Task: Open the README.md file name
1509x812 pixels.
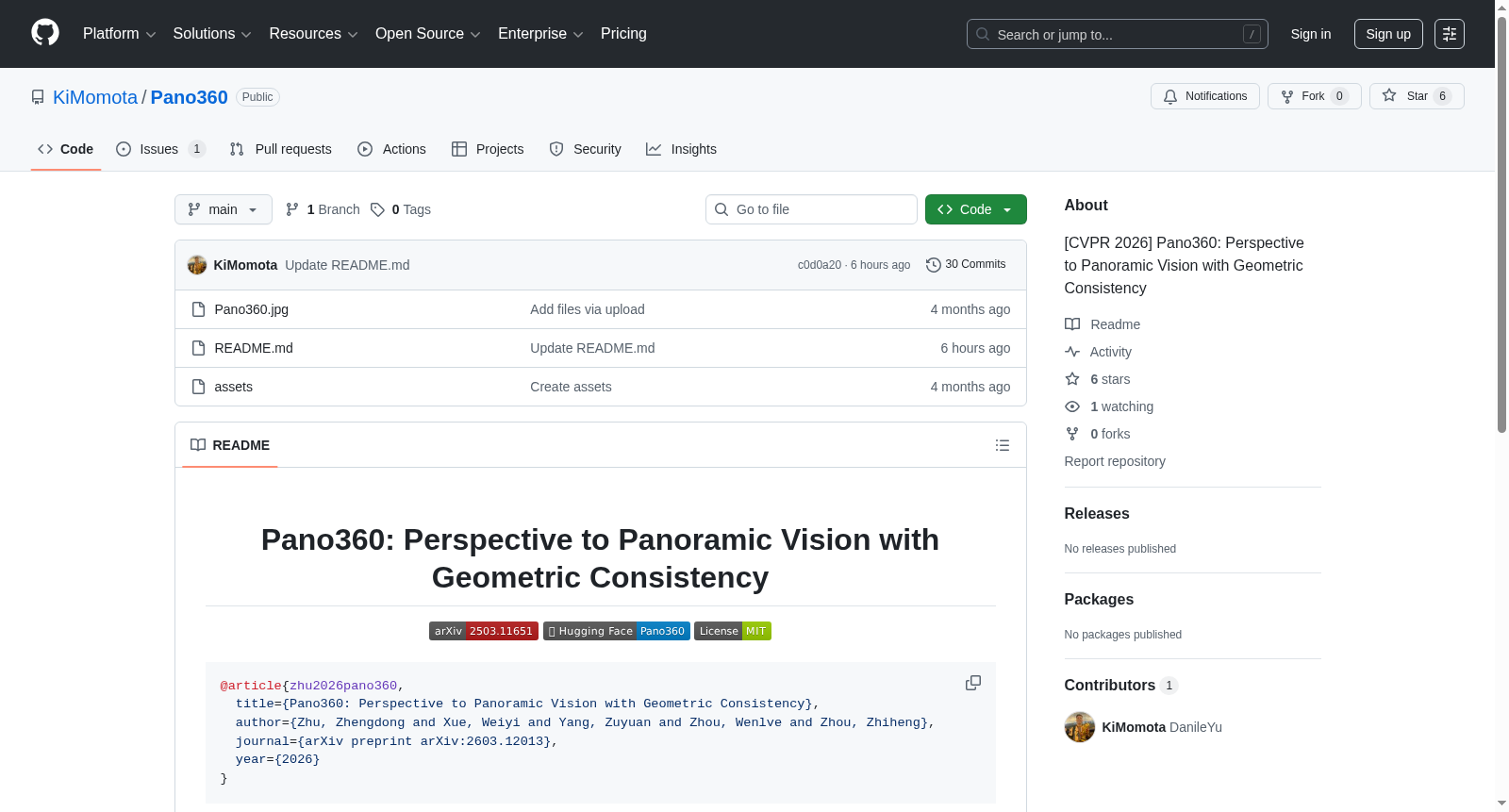Action: (x=254, y=348)
